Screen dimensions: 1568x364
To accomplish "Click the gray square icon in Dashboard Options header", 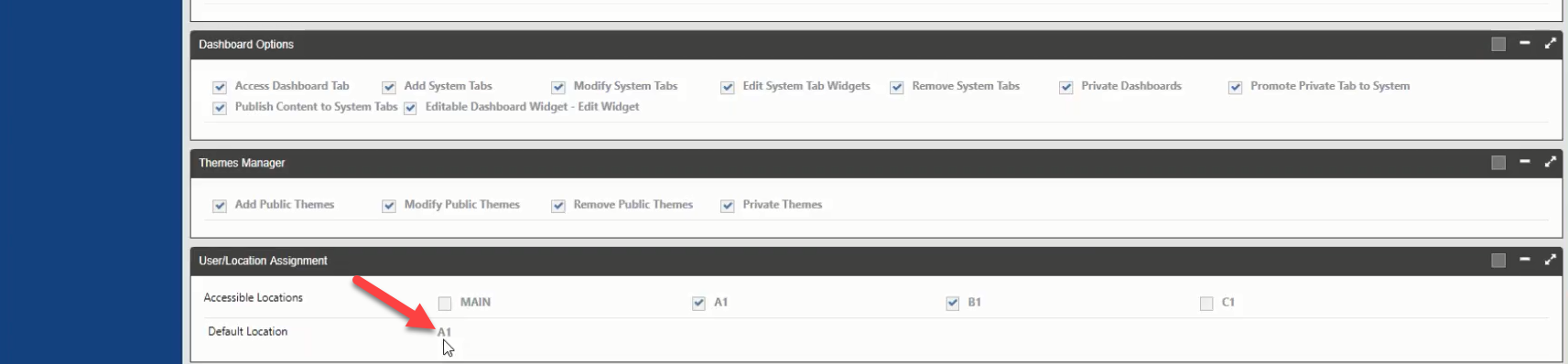I will (x=1498, y=44).
